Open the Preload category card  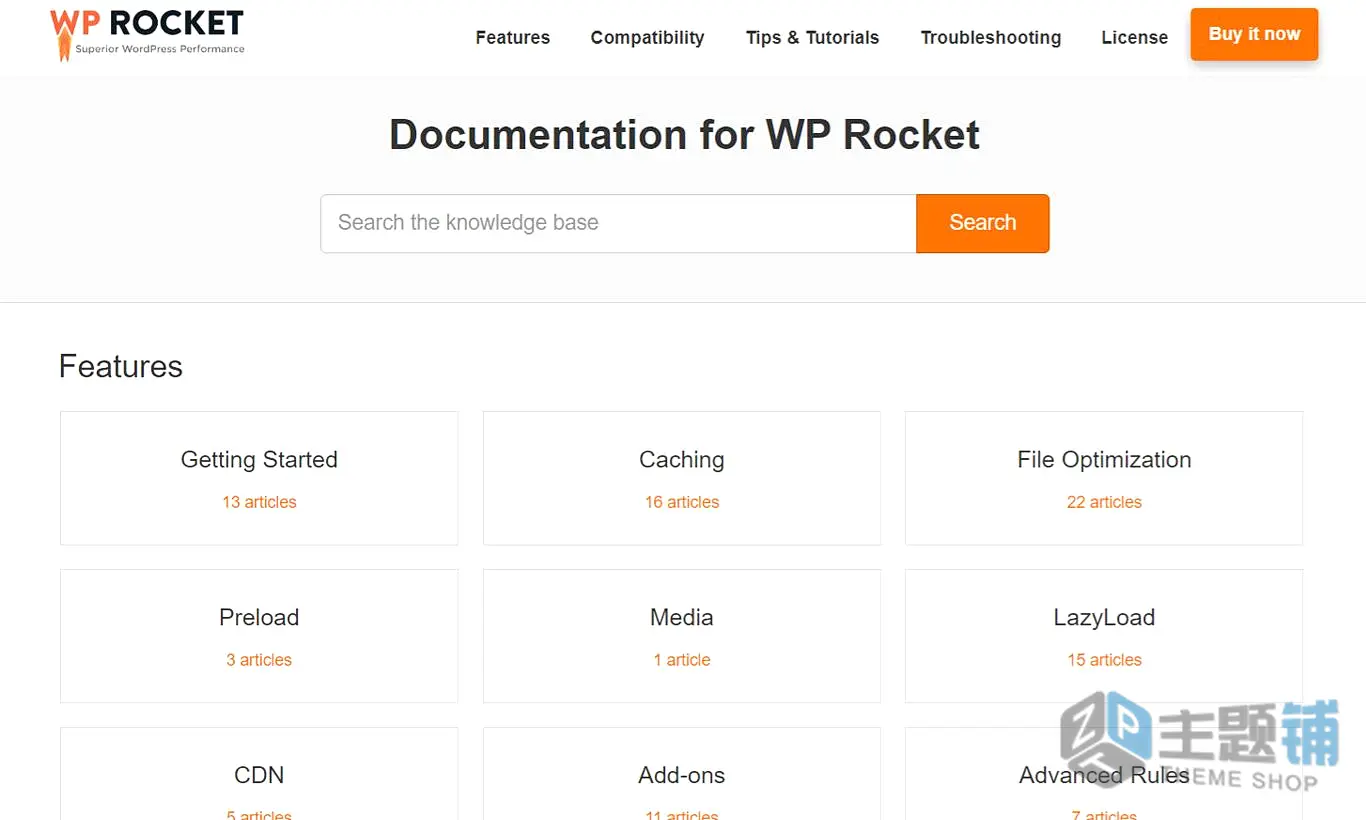[x=259, y=636]
